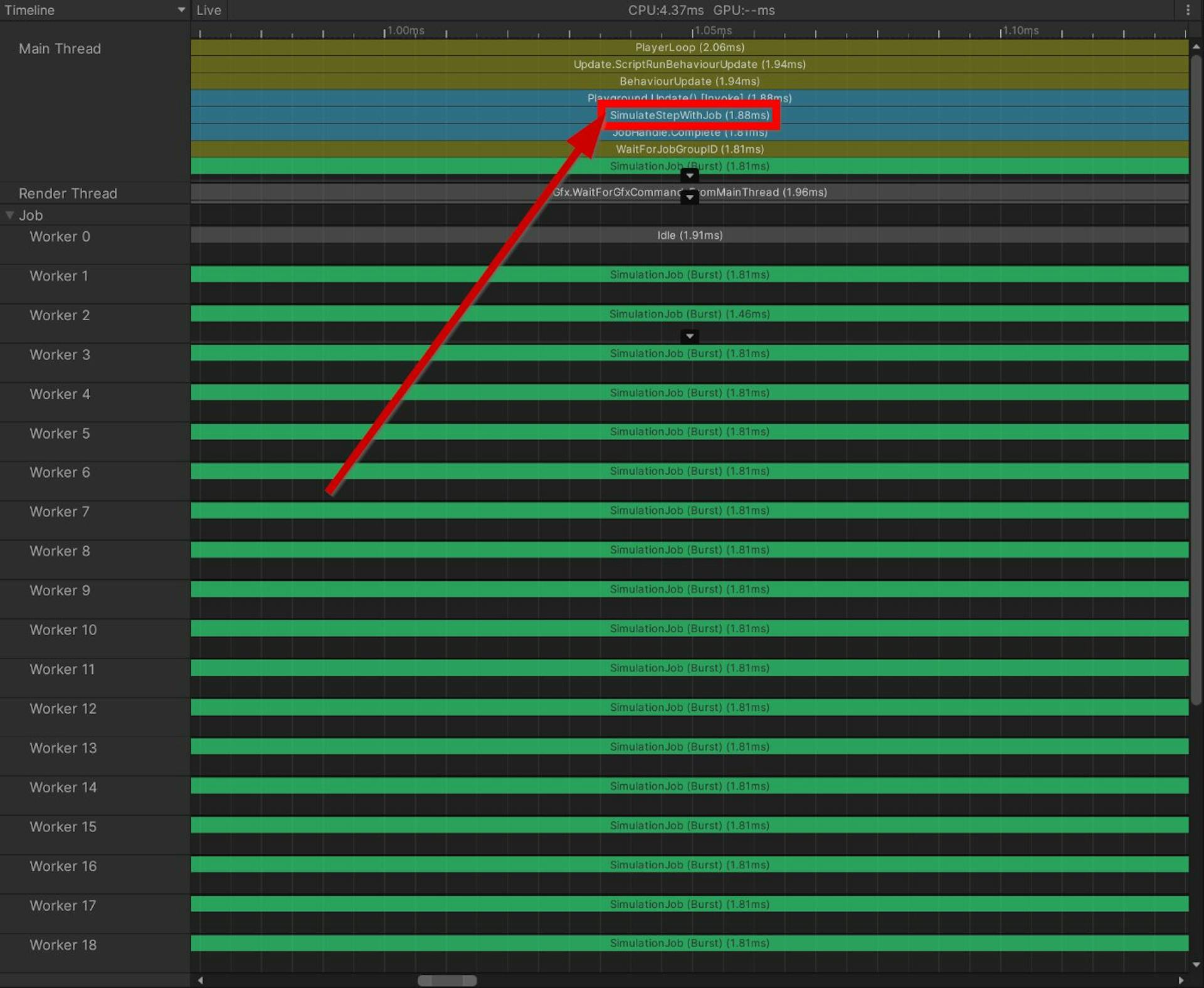Open the Timeline view mode dropdown
Viewport: 1204px width, 988px height.
click(94, 10)
